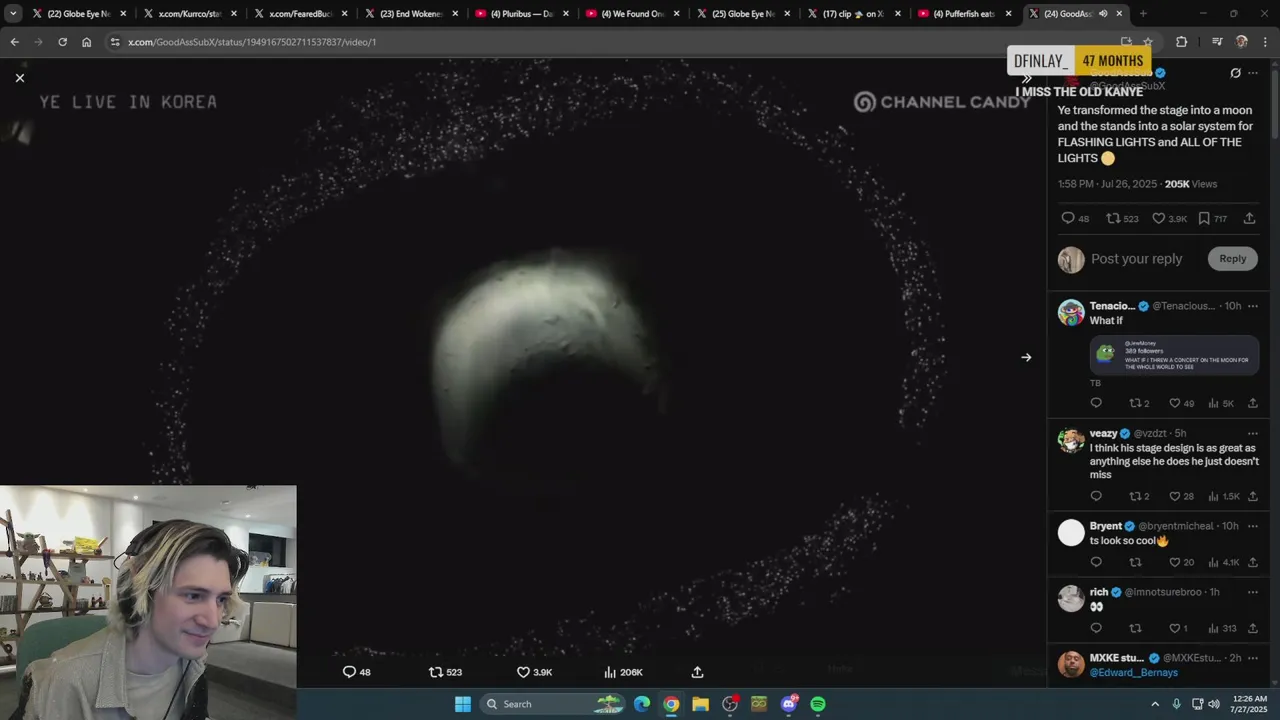View analytics 5K on Tenacious reply
Viewport: 1280px width, 720px height.
(x=1221, y=403)
